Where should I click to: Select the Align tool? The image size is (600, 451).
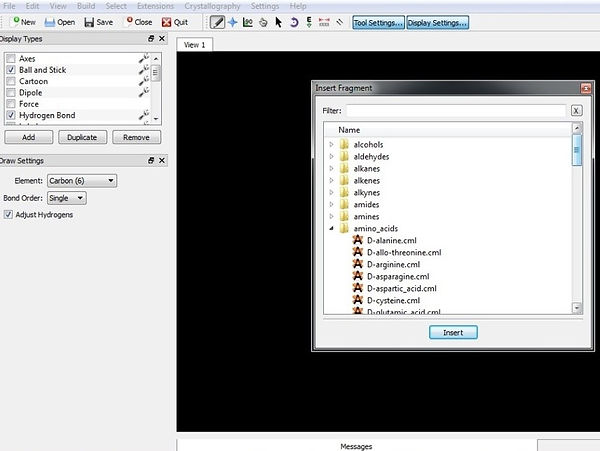(x=339, y=22)
